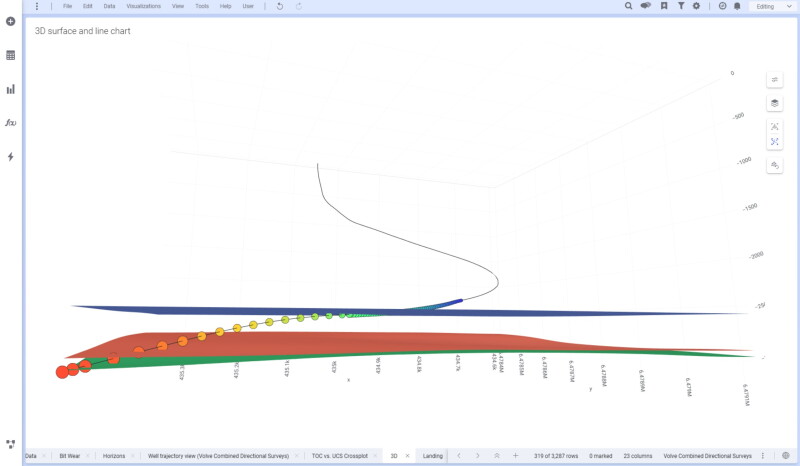Open the Data menu
The image size is (800, 466).
(109, 6)
